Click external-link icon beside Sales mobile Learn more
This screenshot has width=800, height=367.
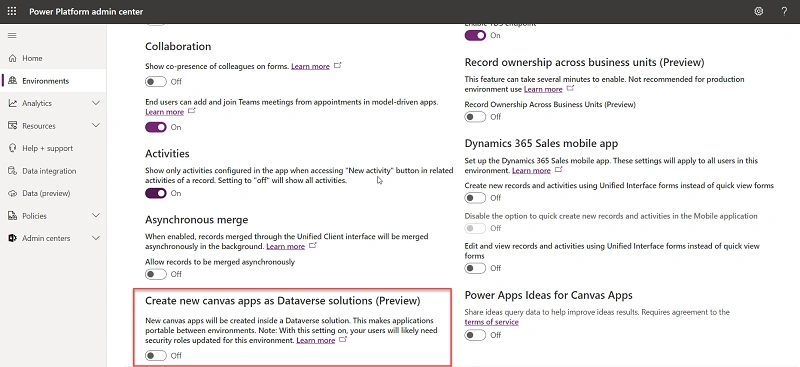(559, 169)
